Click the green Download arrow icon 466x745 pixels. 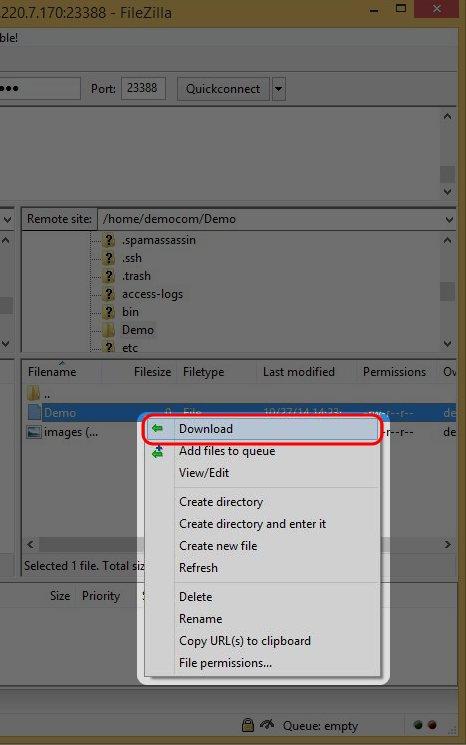pyautogui.click(x=157, y=429)
